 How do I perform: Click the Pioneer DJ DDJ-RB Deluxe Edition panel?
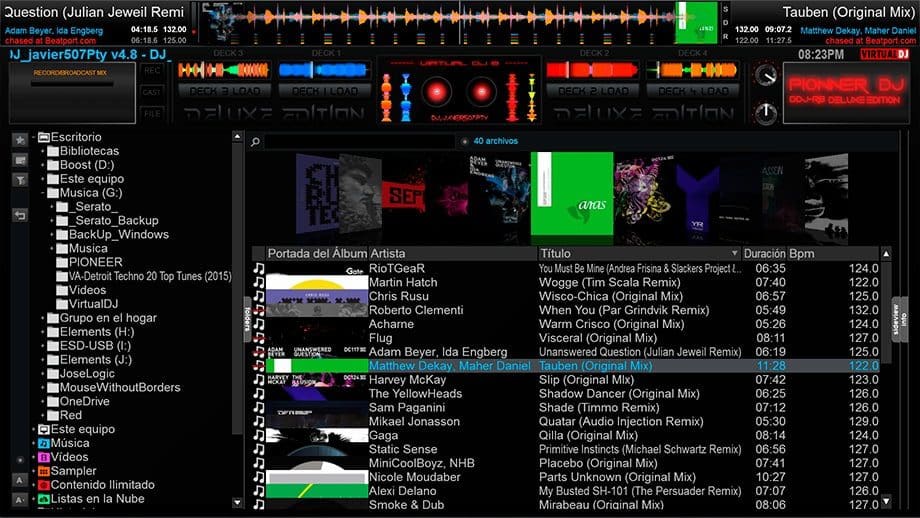coord(846,92)
